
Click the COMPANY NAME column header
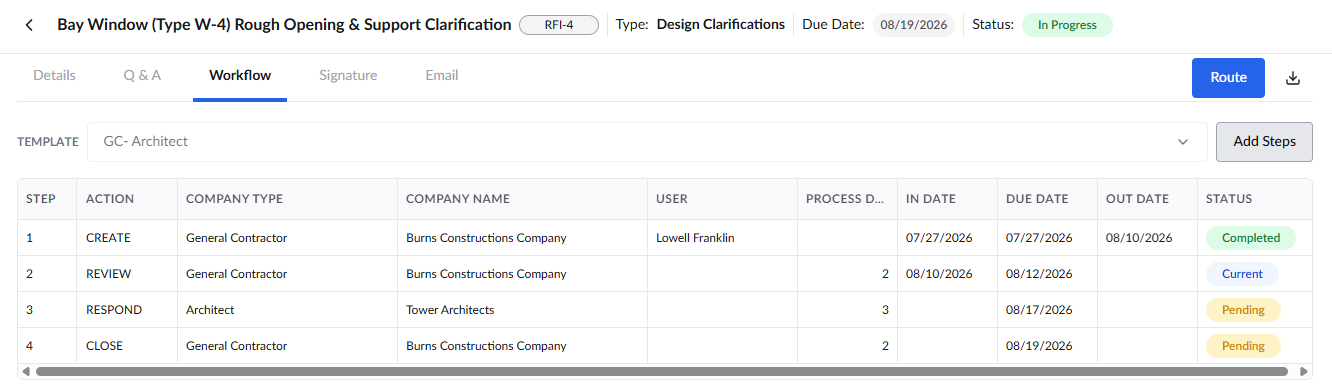522,199
